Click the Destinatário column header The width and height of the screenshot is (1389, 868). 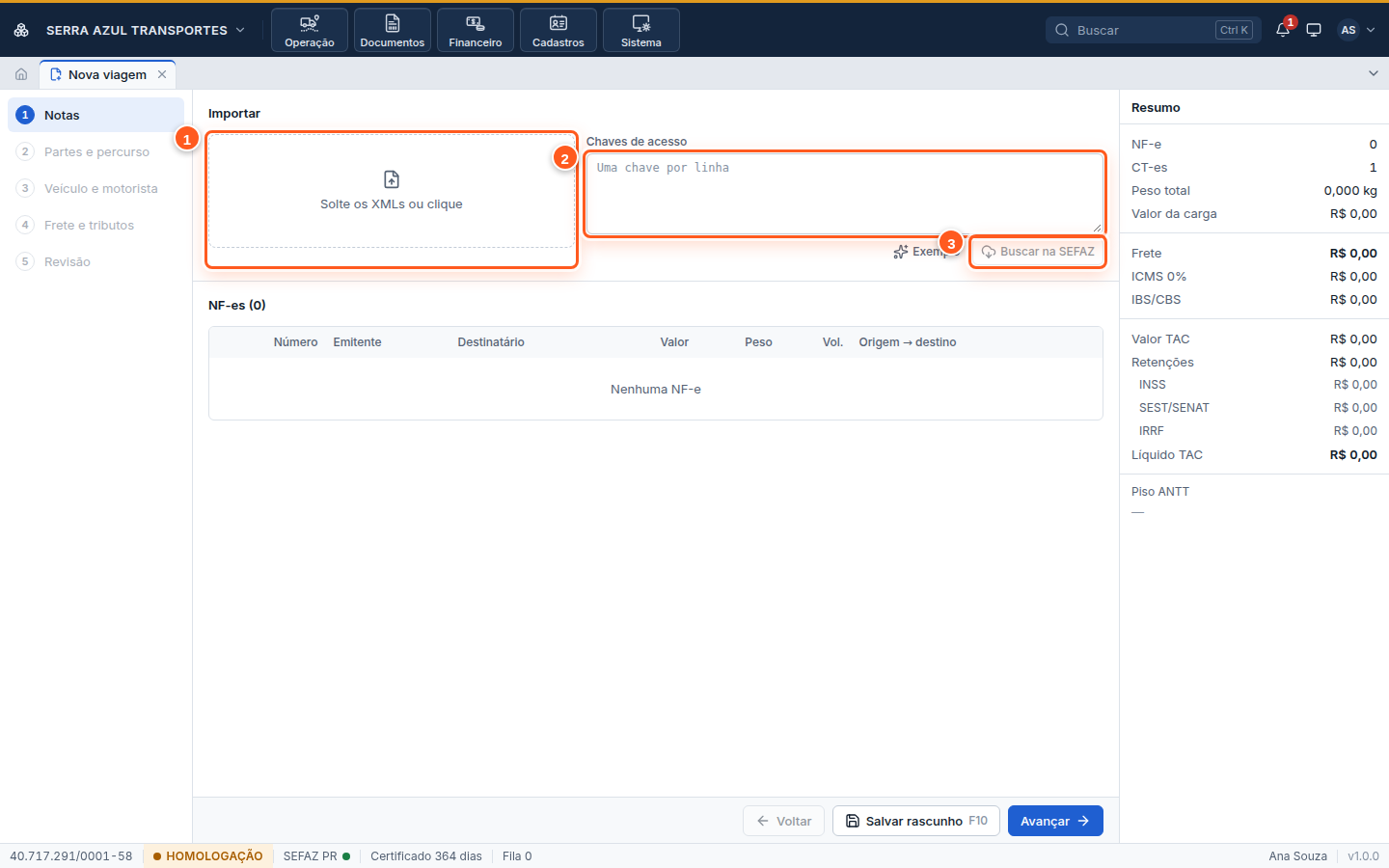(491, 342)
